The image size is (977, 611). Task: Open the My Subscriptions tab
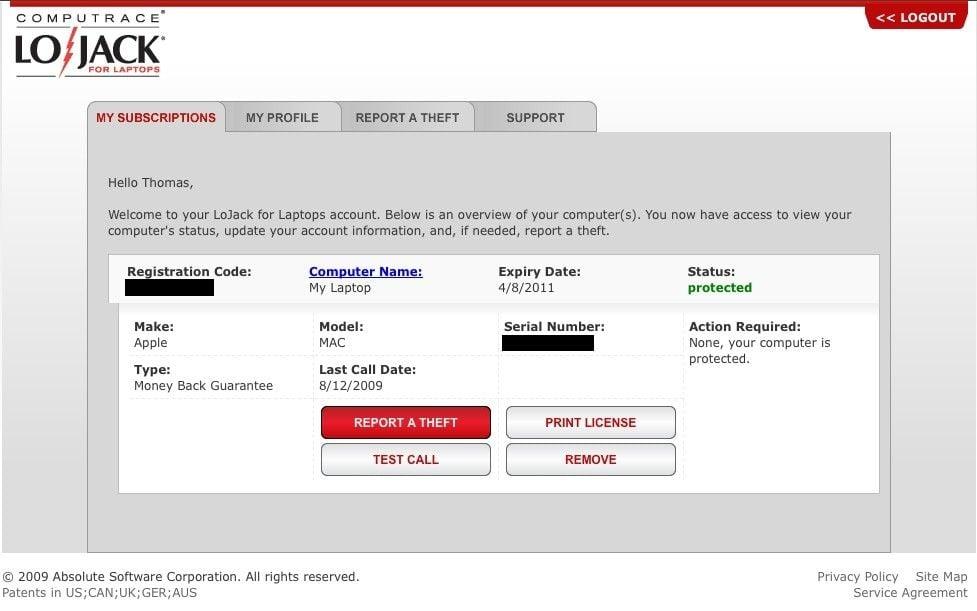point(156,118)
